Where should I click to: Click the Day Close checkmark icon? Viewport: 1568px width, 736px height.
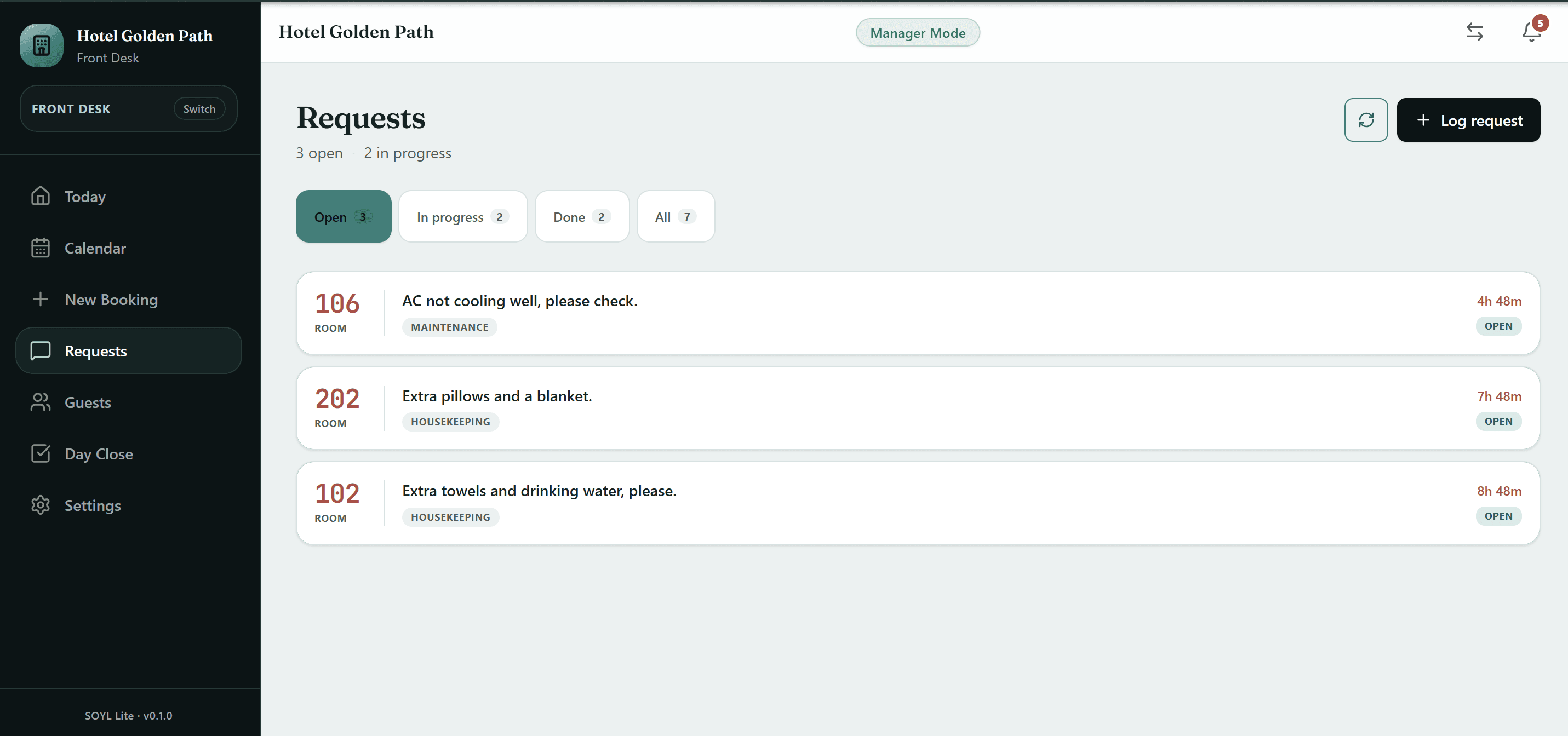(40, 453)
